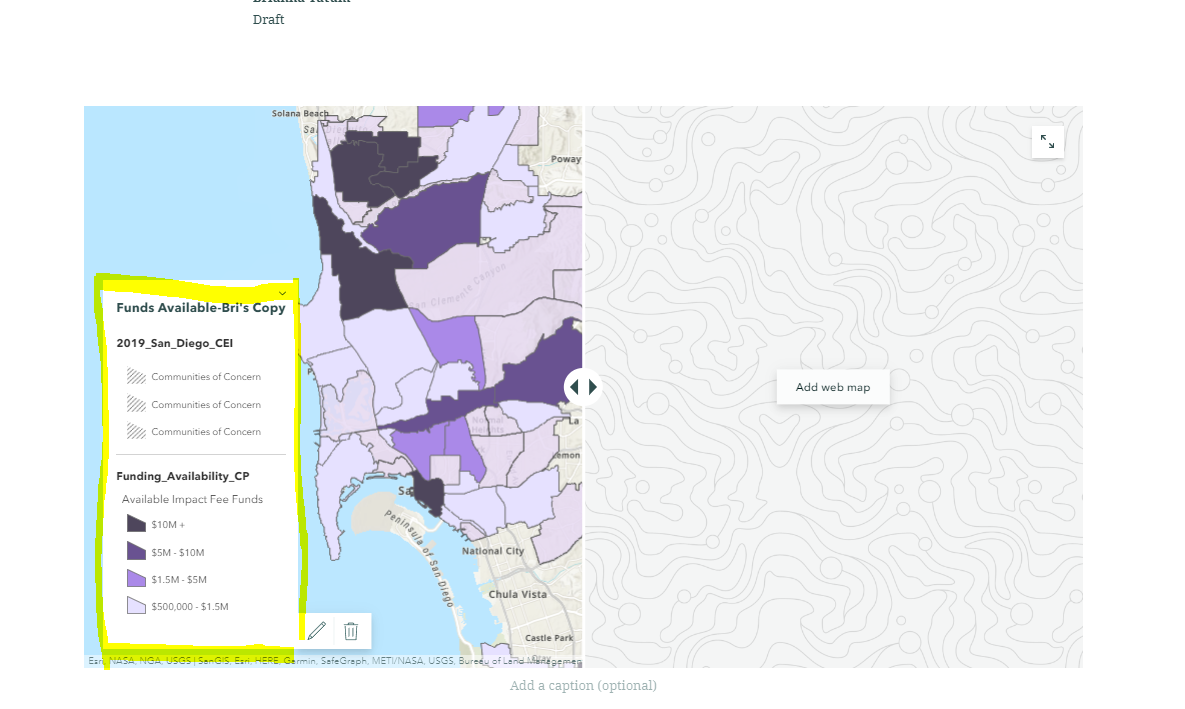Click the trash icon to delete the map
This screenshot has width=1185, height=709.
(351, 630)
